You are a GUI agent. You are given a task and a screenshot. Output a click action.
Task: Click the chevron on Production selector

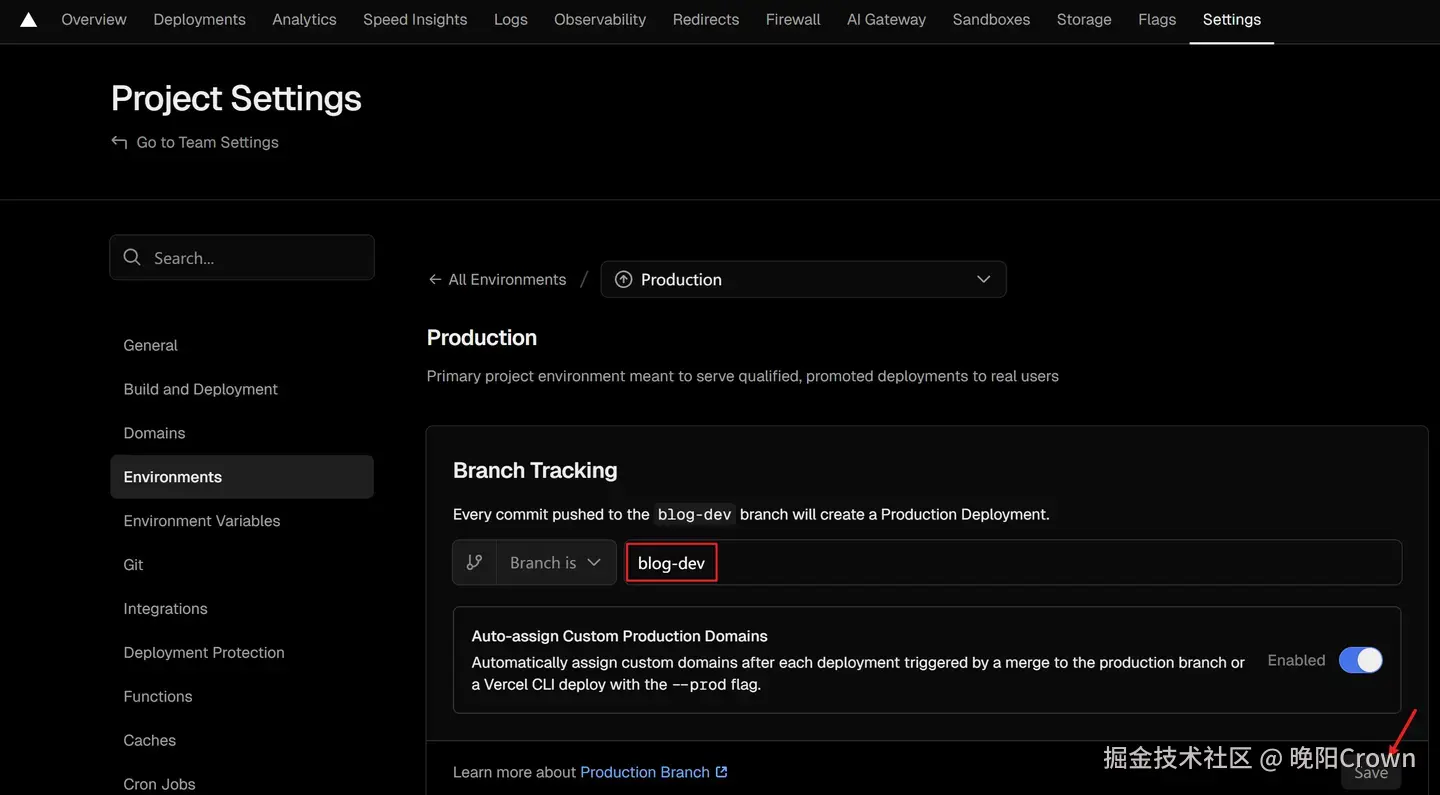pyautogui.click(x=983, y=280)
